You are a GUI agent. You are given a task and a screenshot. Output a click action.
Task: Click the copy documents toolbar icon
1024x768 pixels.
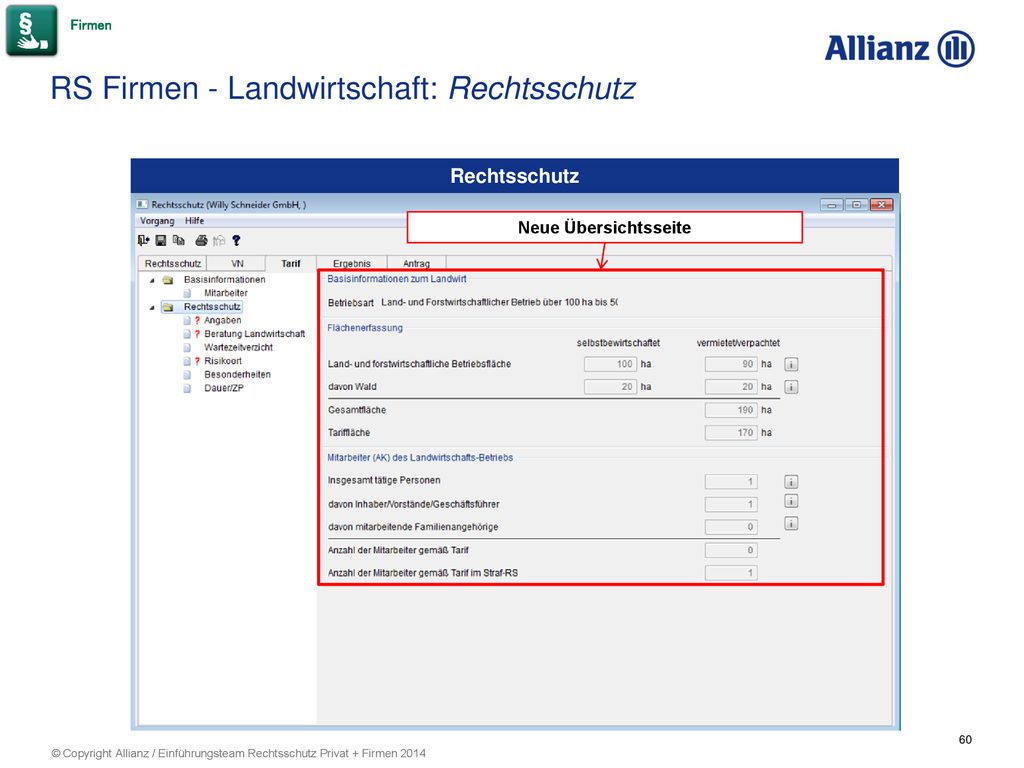coord(178,241)
